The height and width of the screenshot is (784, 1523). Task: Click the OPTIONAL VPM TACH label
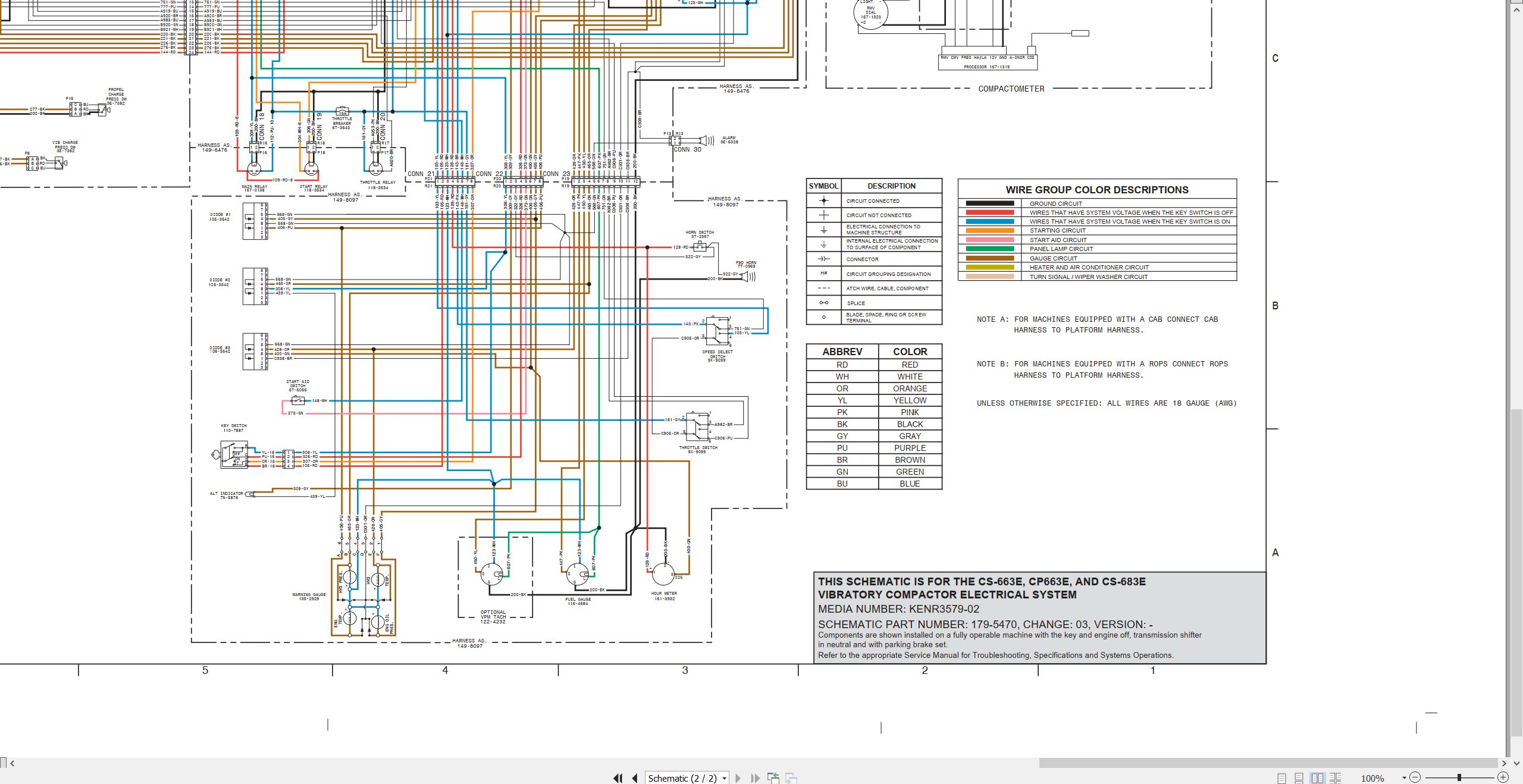493,617
